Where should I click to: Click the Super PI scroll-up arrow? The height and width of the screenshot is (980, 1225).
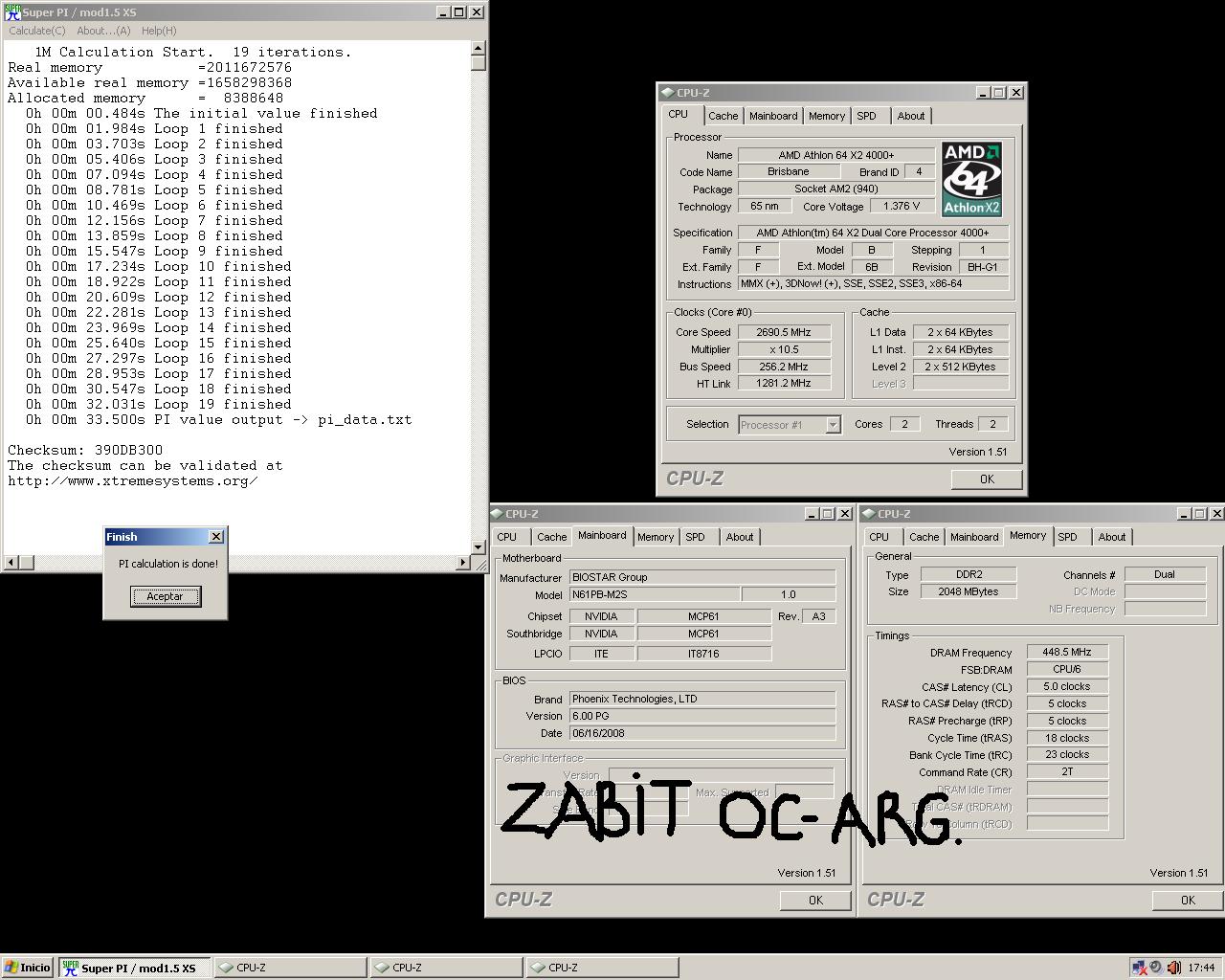[x=479, y=48]
